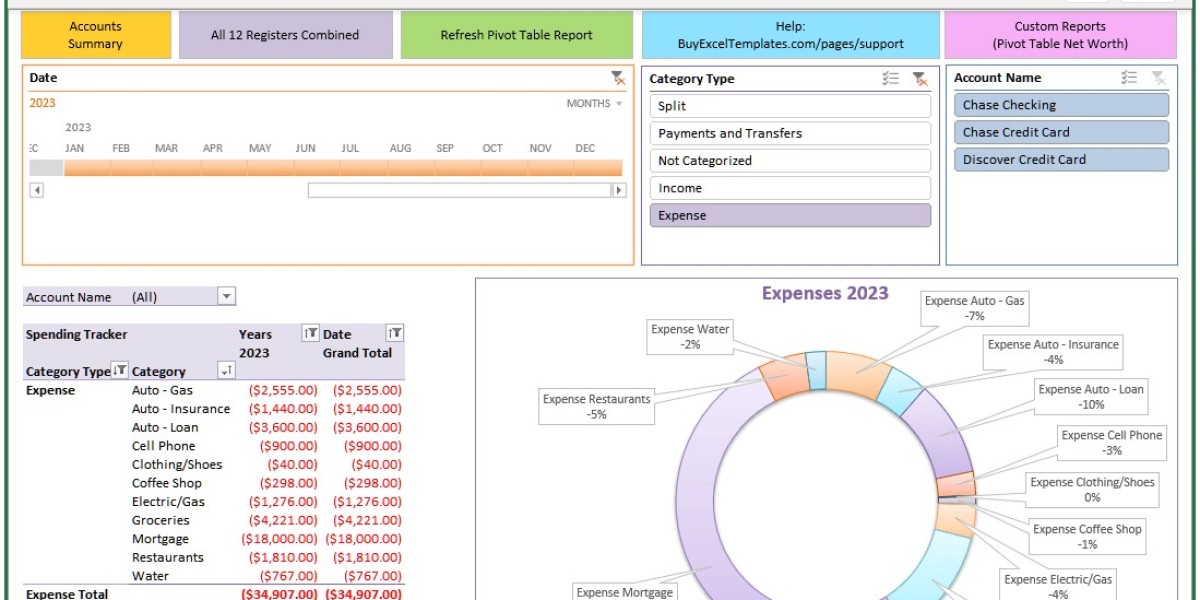
Task: Select the Expense Cell Phone chart label
Action: point(1112,443)
